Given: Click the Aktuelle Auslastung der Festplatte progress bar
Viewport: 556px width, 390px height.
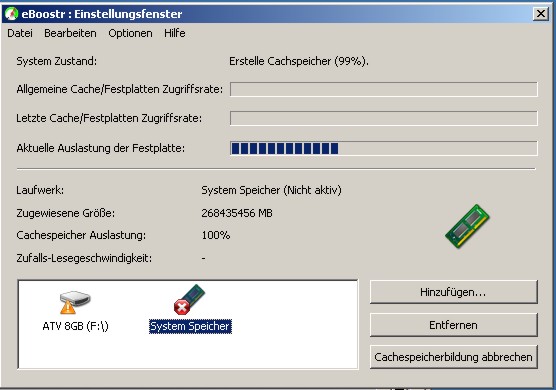Looking at the screenshot, I should 384,148.
